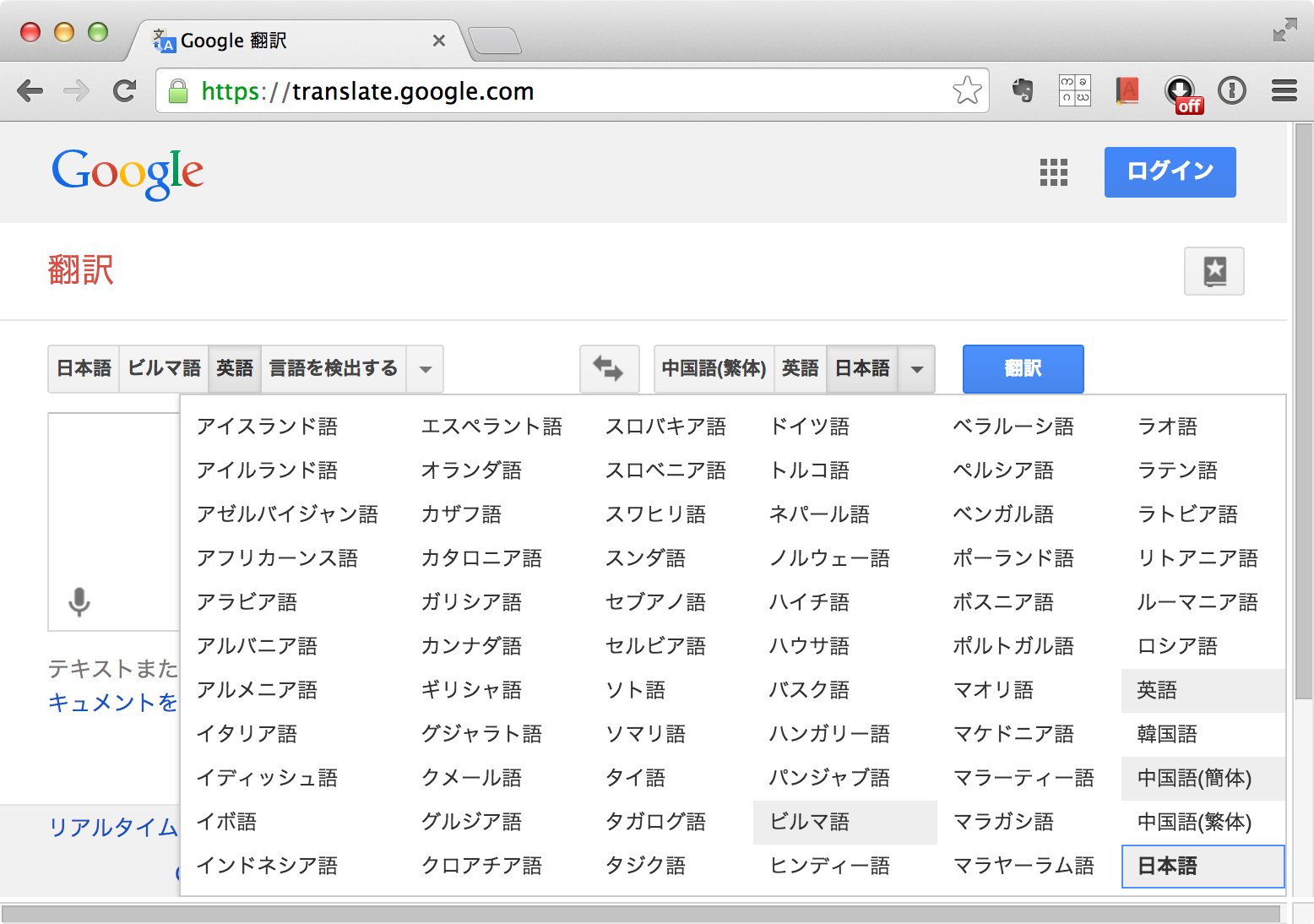Expand the source language dropdown arrow

[426, 369]
